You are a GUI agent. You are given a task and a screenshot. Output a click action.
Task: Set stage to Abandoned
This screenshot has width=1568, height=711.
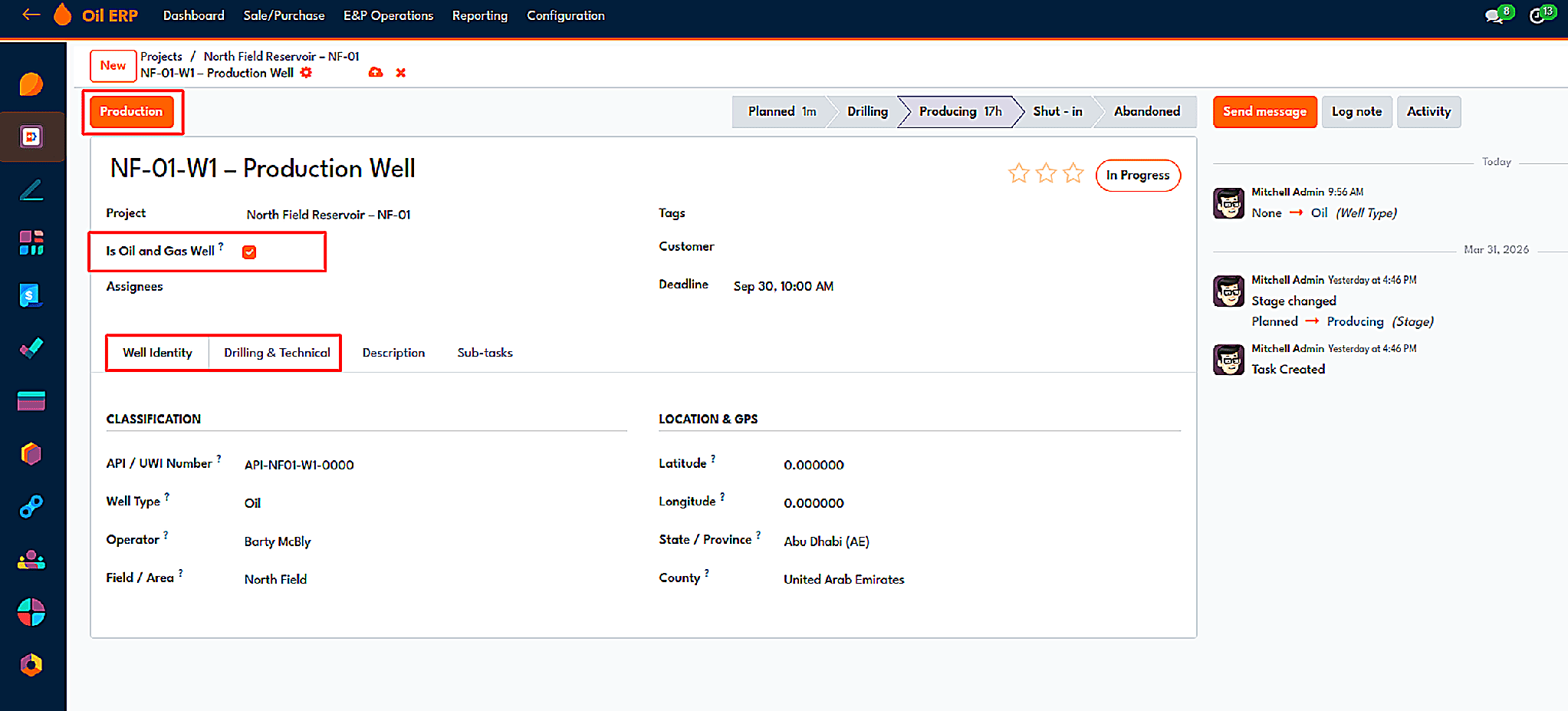1146,112
